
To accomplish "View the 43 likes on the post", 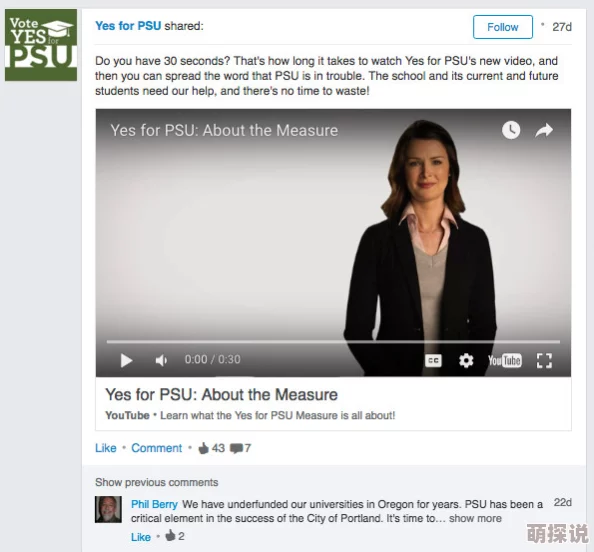I will pyautogui.click(x=212, y=448).
